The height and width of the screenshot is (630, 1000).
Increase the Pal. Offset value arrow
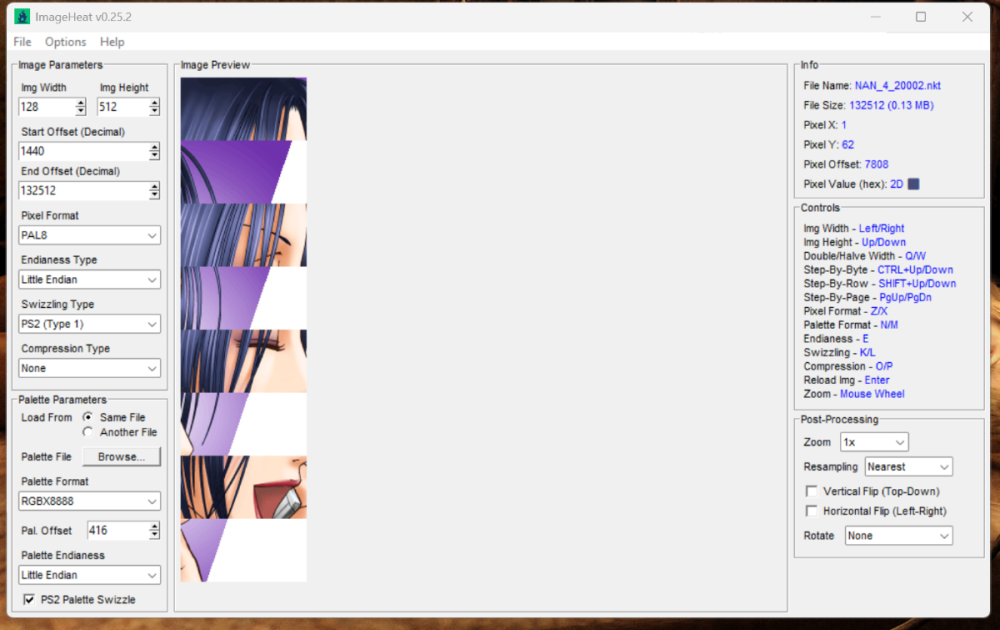tap(154, 526)
